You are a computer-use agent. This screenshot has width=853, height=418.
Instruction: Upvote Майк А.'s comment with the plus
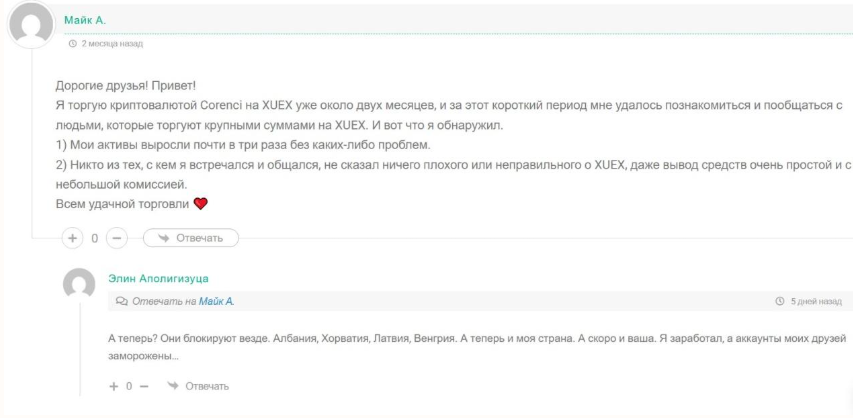pos(73,238)
